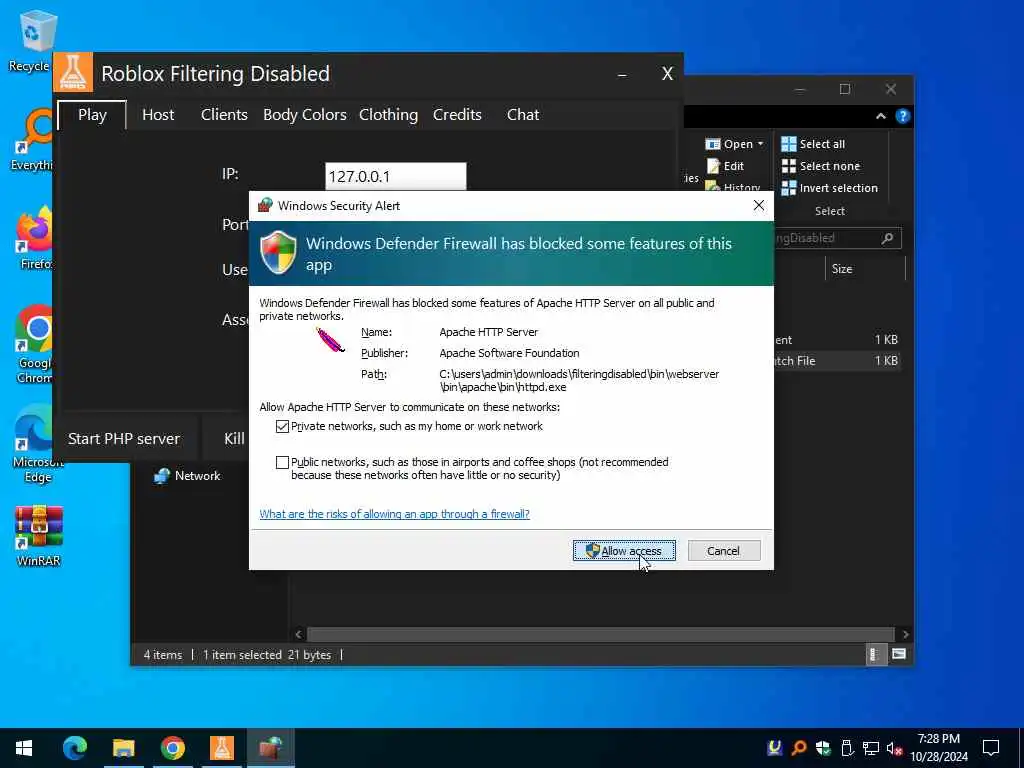This screenshot has width=1024, height=768.
Task: Click the Everything search icon in the system tray
Action: [x=799, y=748]
